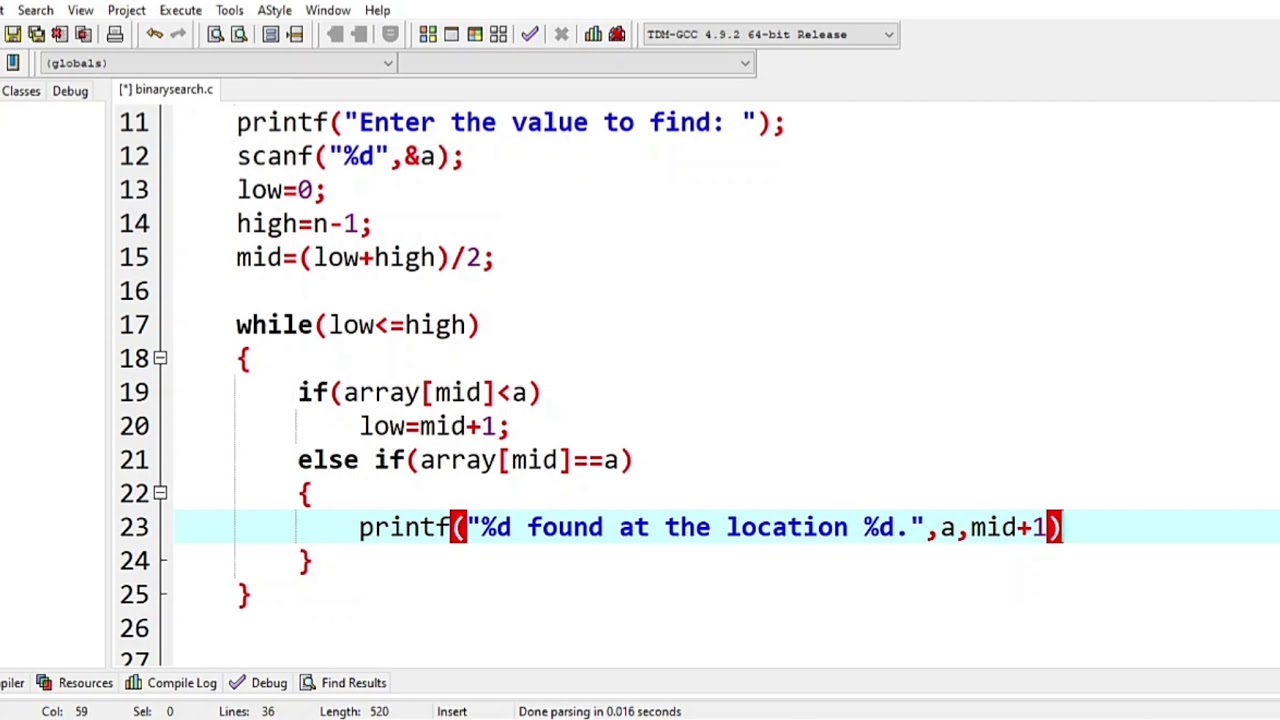Open the Search menu
The width and height of the screenshot is (1280, 720).
(x=35, y=10)
